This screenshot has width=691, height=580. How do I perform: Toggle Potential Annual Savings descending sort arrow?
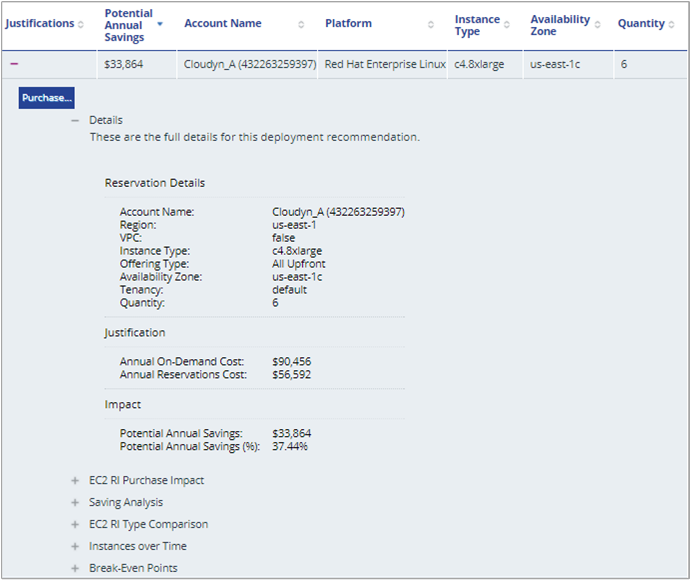click(x=160, y=24)
